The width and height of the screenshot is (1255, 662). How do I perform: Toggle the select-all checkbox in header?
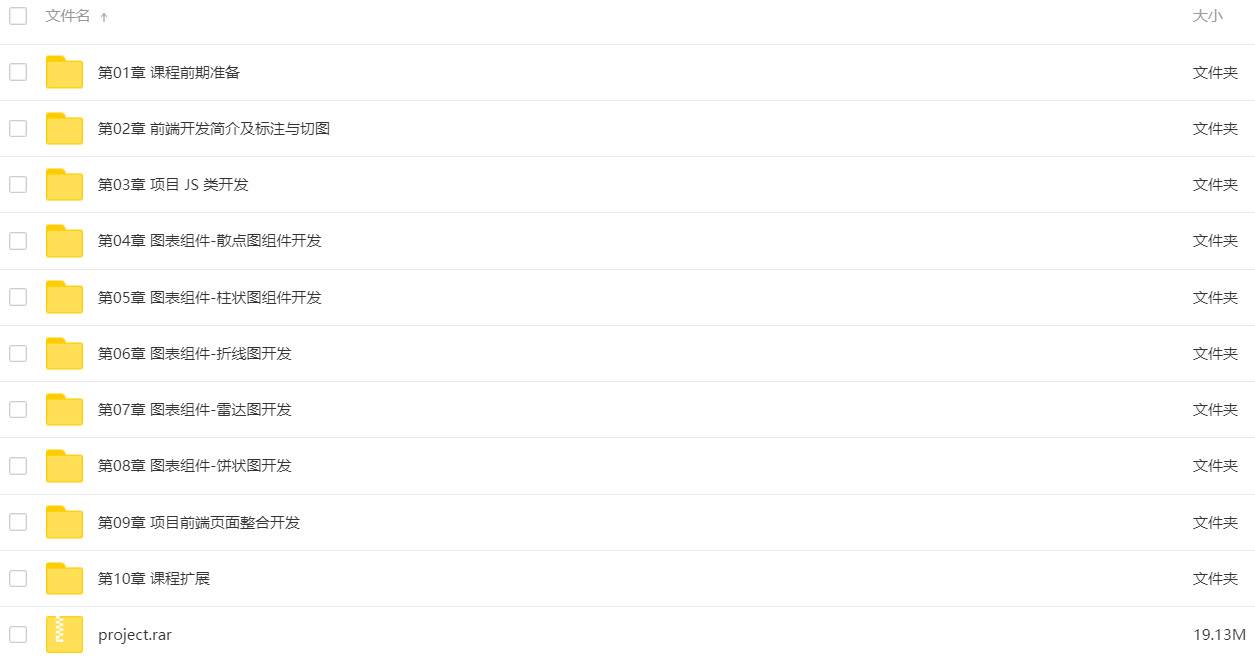click(18, 16)
